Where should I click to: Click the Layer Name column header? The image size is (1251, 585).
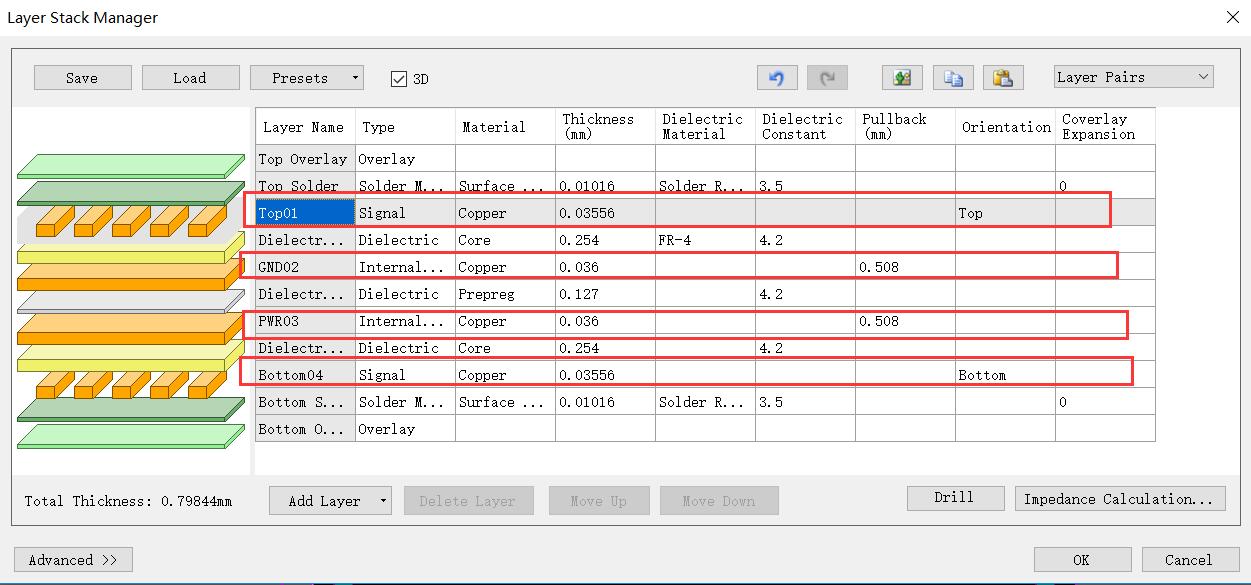point(305,127)
